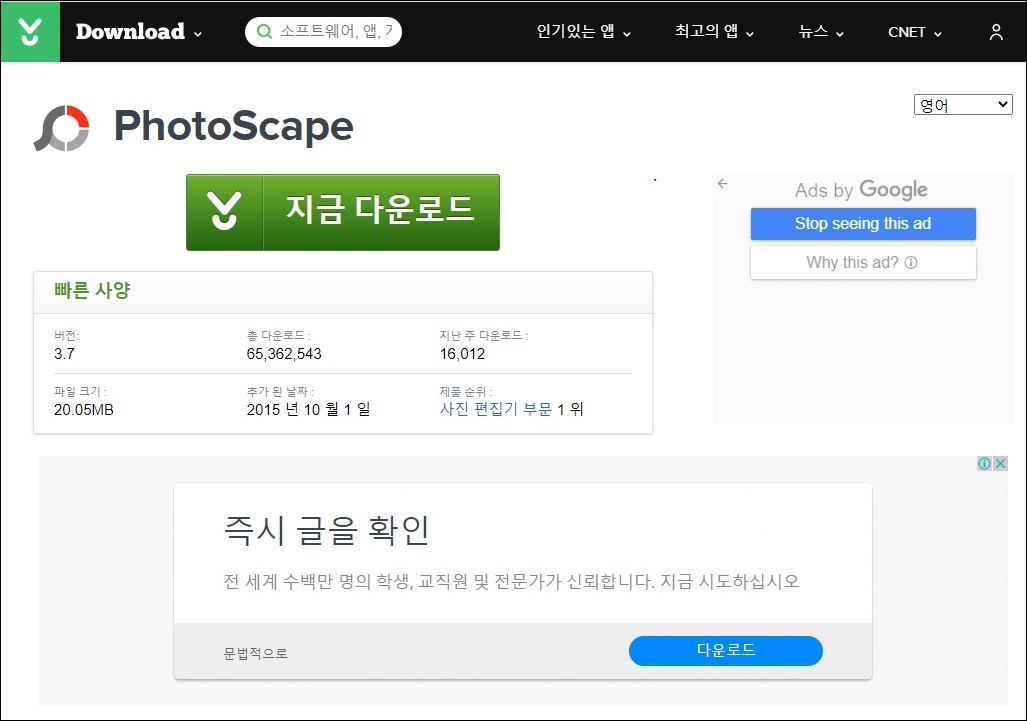Screen dimensions: 1027x721
Task: Click the 즉시 글을 확인 ad headline
Action: click(326, 530)
